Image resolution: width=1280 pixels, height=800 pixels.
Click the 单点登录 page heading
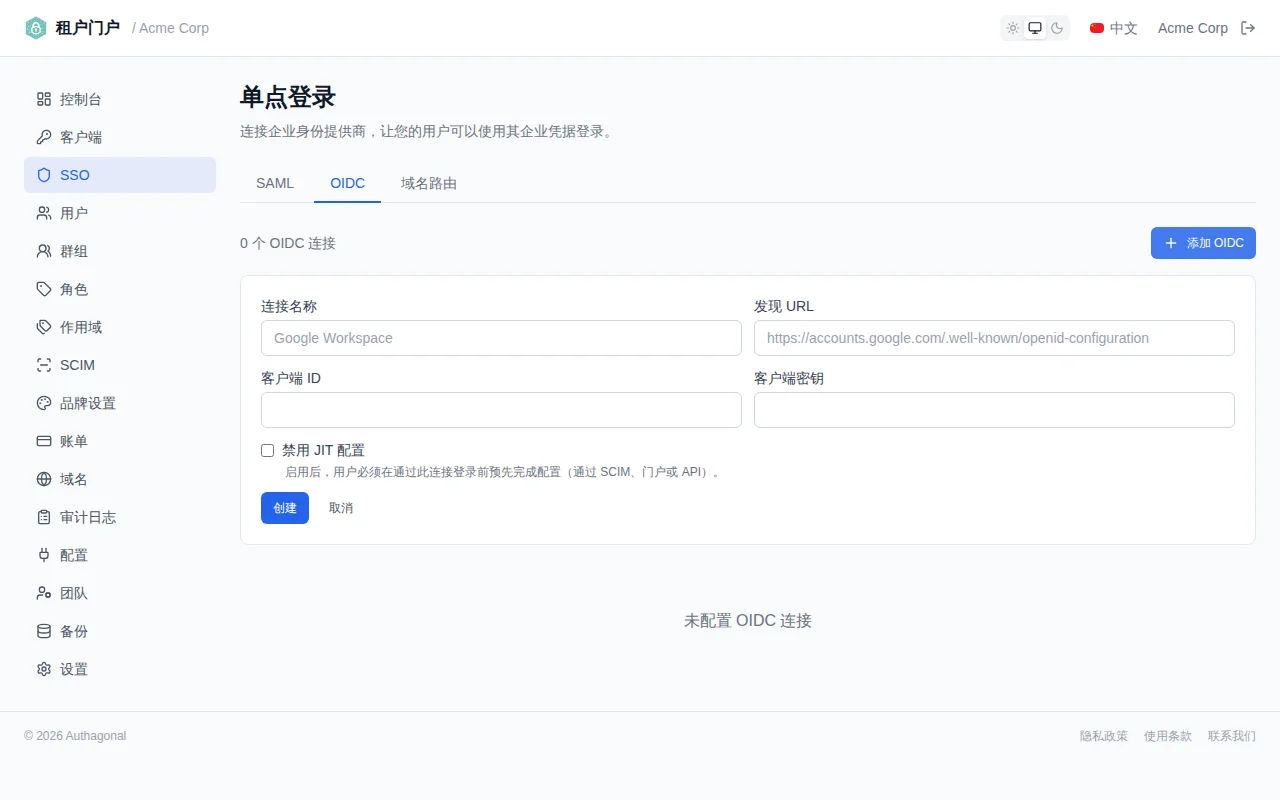pyautogui.click(x=288, y=97)
